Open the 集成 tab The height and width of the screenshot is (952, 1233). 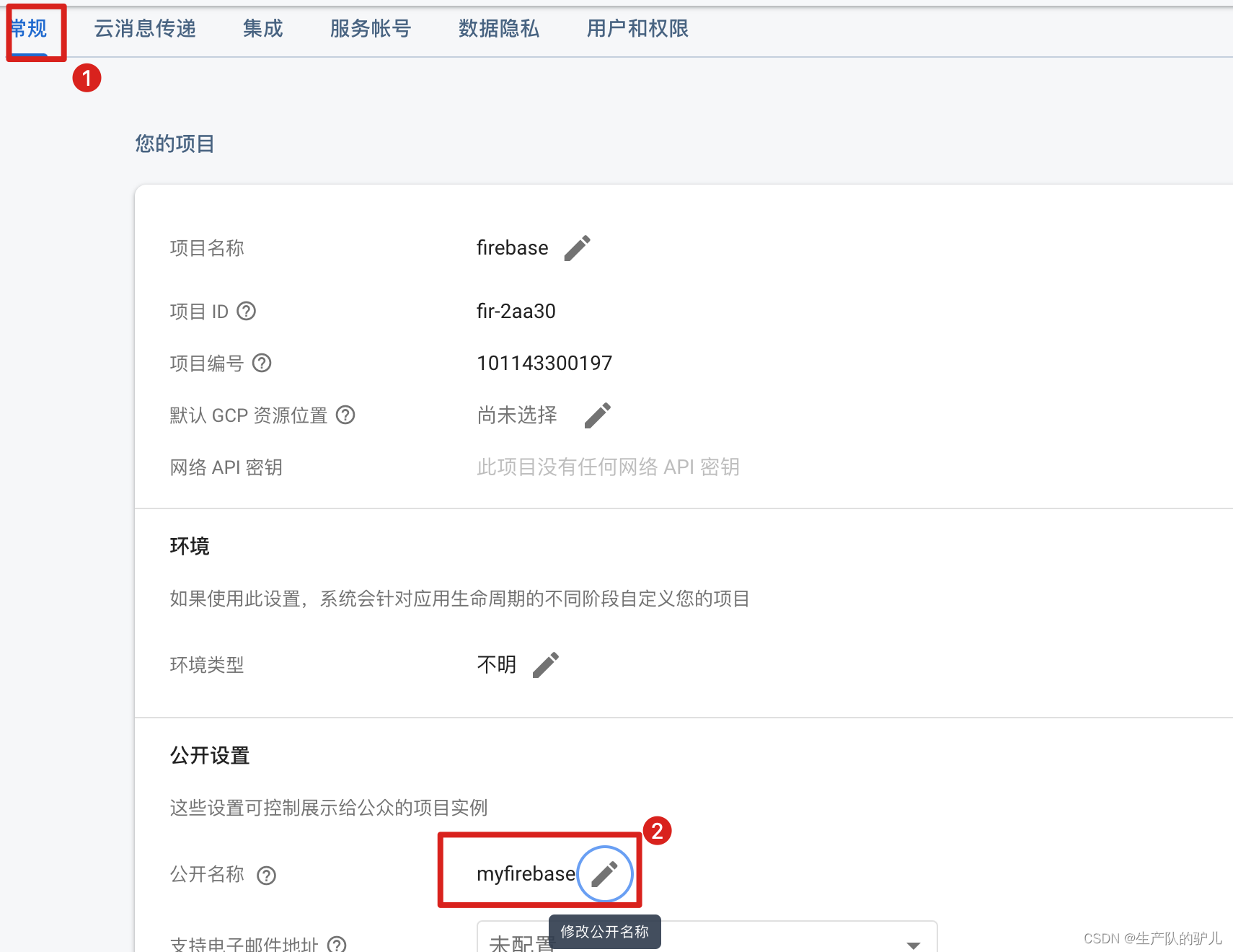262,29
